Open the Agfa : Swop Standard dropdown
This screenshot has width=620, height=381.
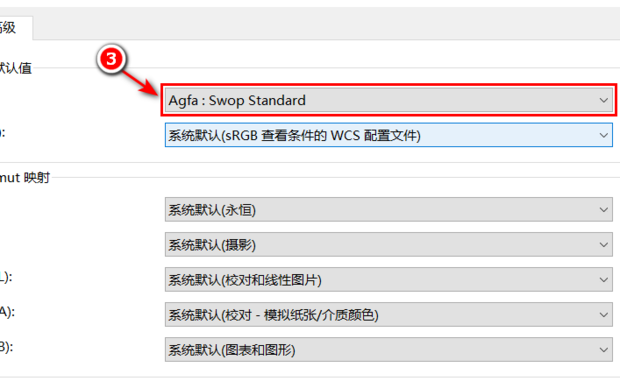point(388,100)
